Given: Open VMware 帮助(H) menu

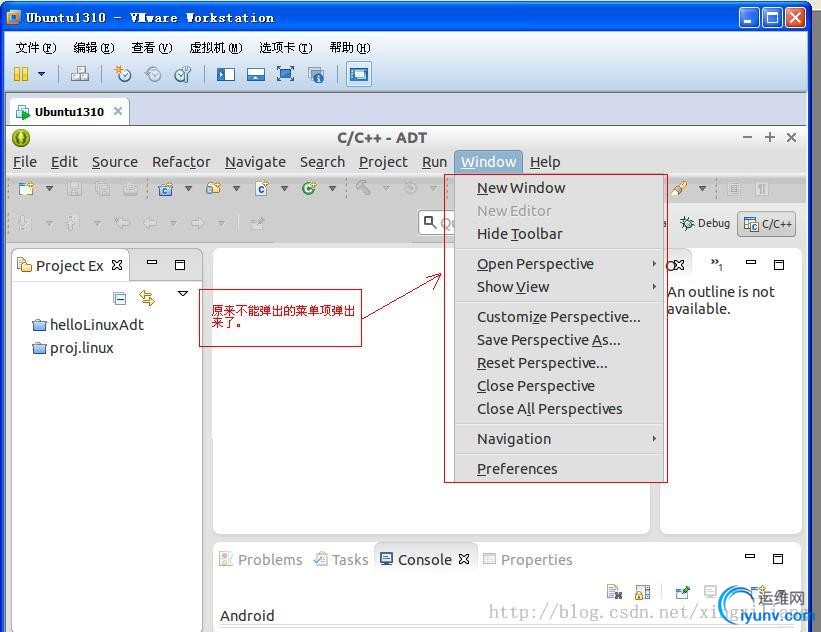Looking at the screenshot, I should point(350,48).
